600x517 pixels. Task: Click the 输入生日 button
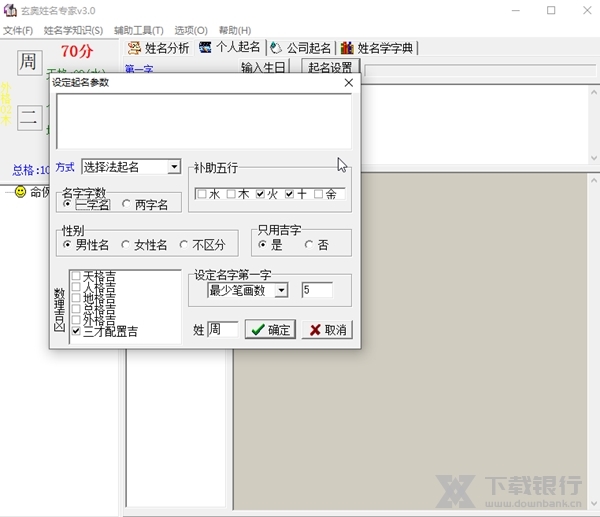pos(263,67)
